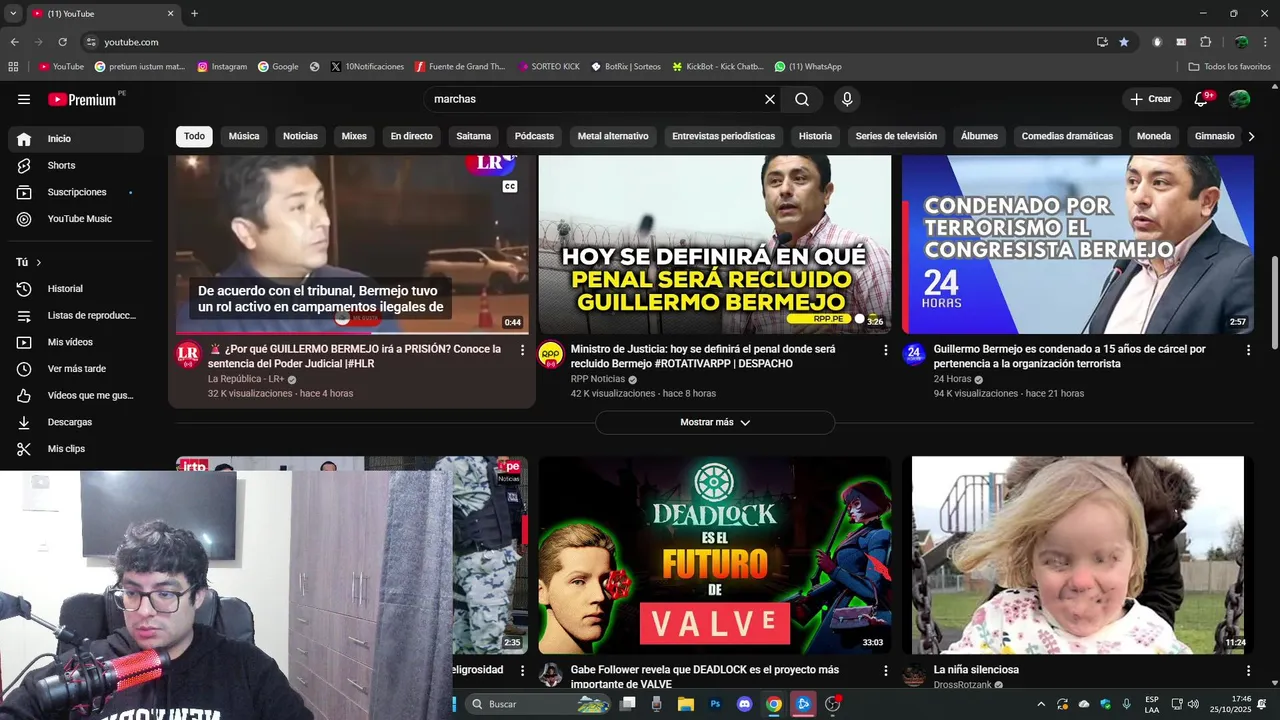Viewport: 1280px width, 720px height.
Task: Select the Noticias filter chip
Action: (300, 136)
